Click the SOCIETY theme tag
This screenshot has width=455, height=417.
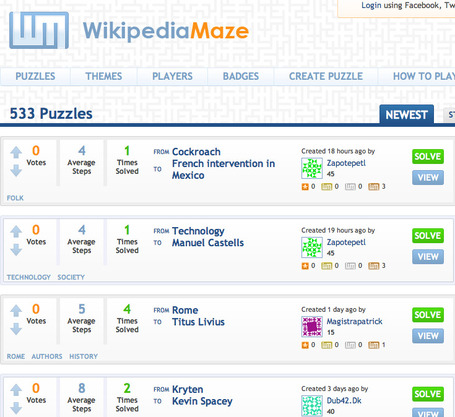71,277
